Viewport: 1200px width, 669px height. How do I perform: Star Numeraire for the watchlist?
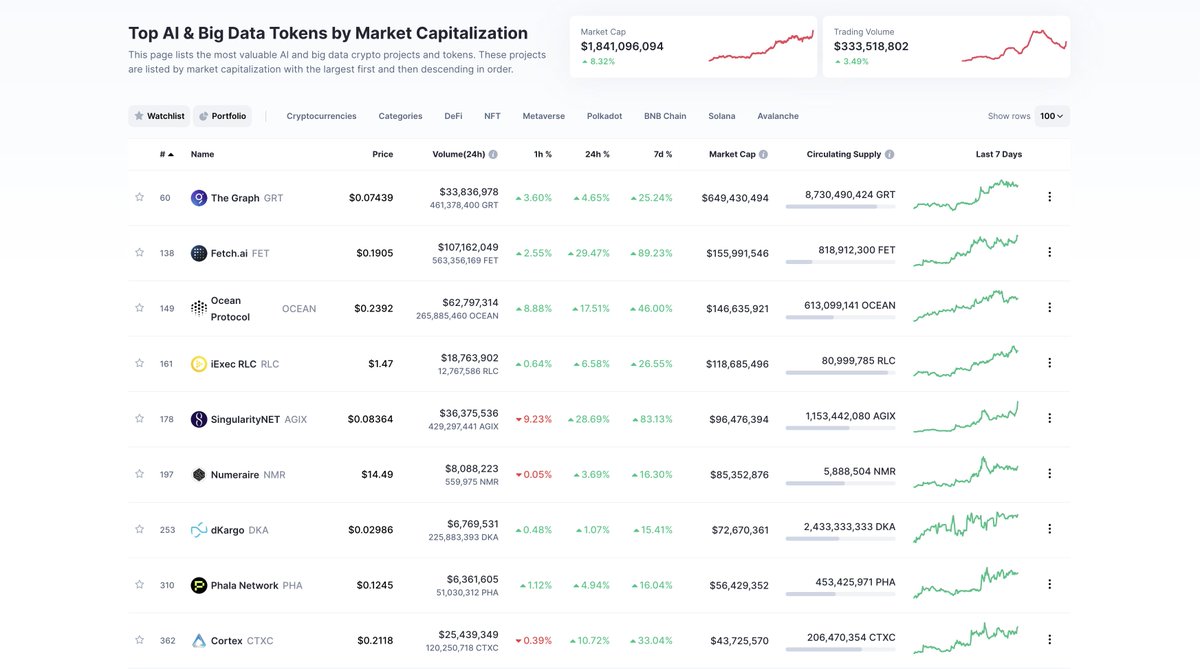(140, 473)
